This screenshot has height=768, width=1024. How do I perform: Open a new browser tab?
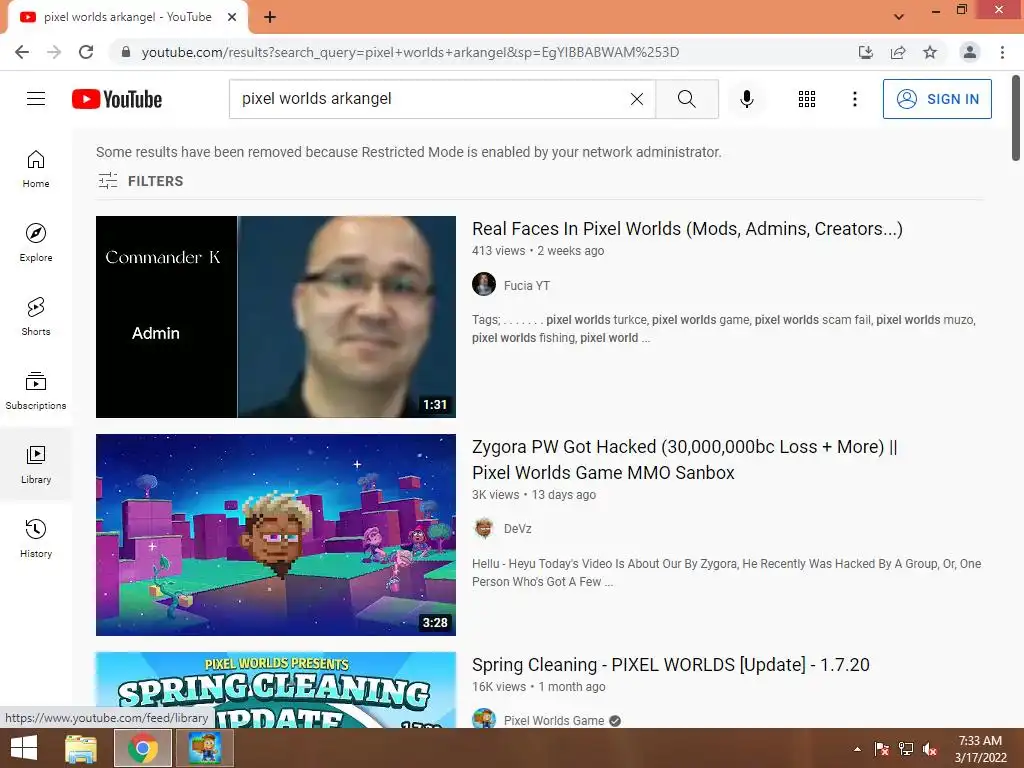pos(270,17)
